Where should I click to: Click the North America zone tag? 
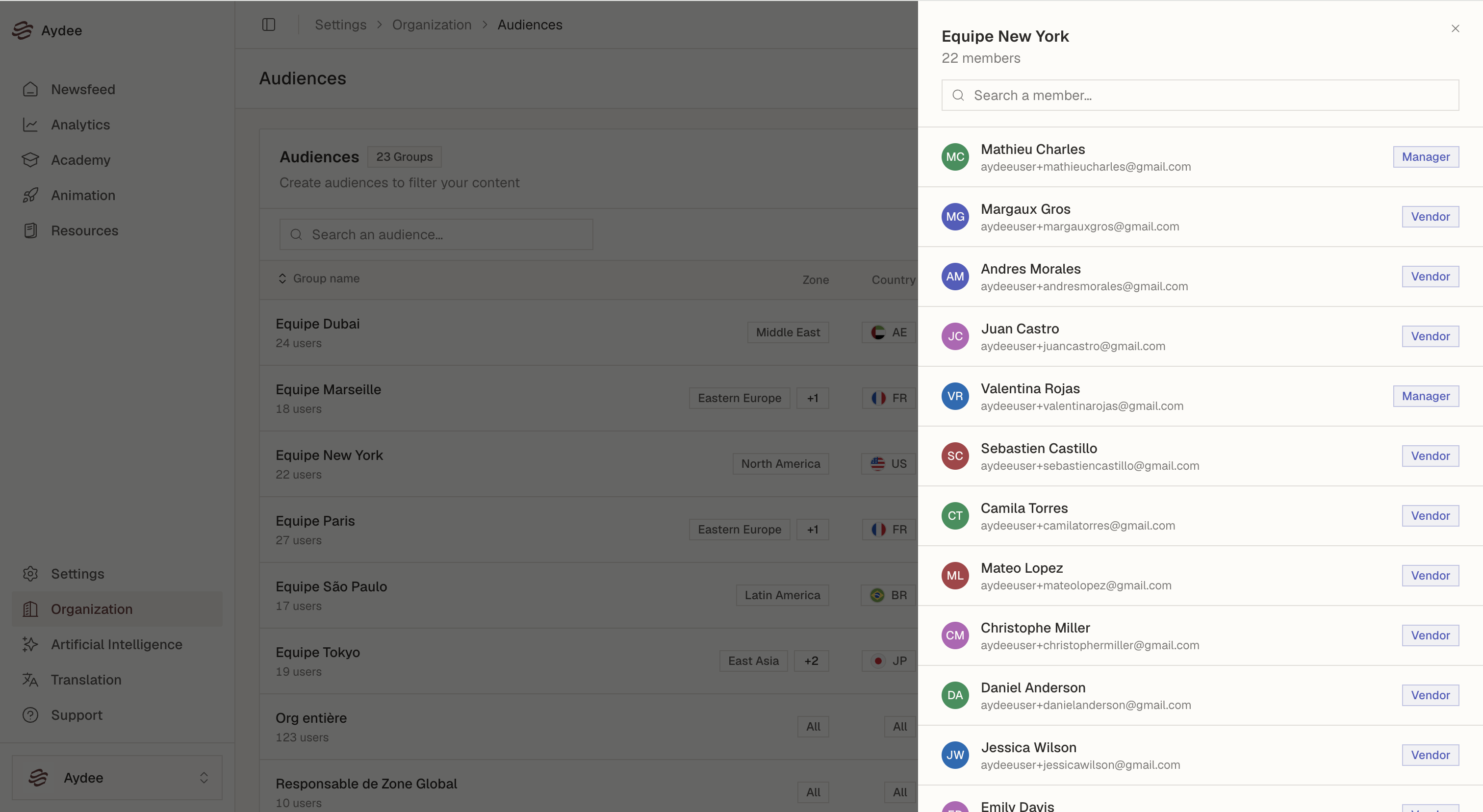click(781, 463)
